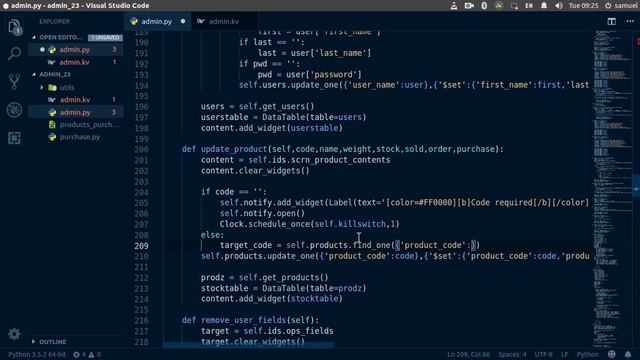Click the LF line ending selector
This screenshot has height=360, width=640.
click(564, 354)
